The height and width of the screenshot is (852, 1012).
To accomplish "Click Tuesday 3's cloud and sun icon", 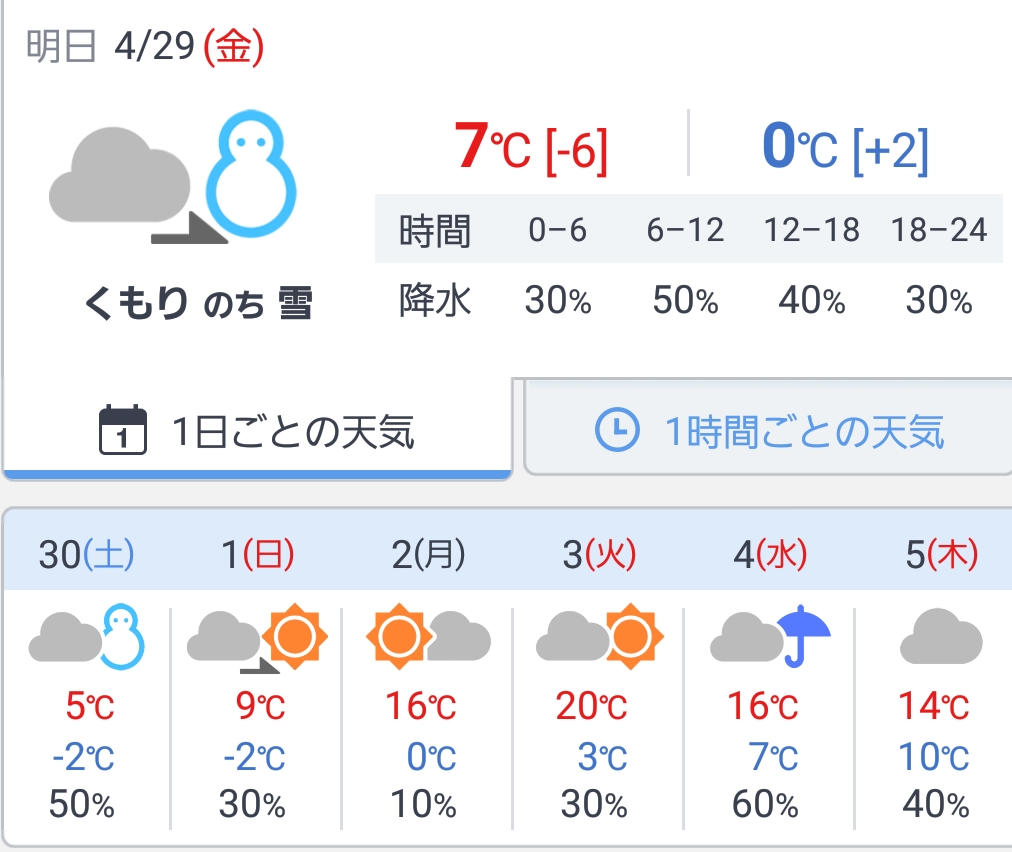I will tap(599, 635).
